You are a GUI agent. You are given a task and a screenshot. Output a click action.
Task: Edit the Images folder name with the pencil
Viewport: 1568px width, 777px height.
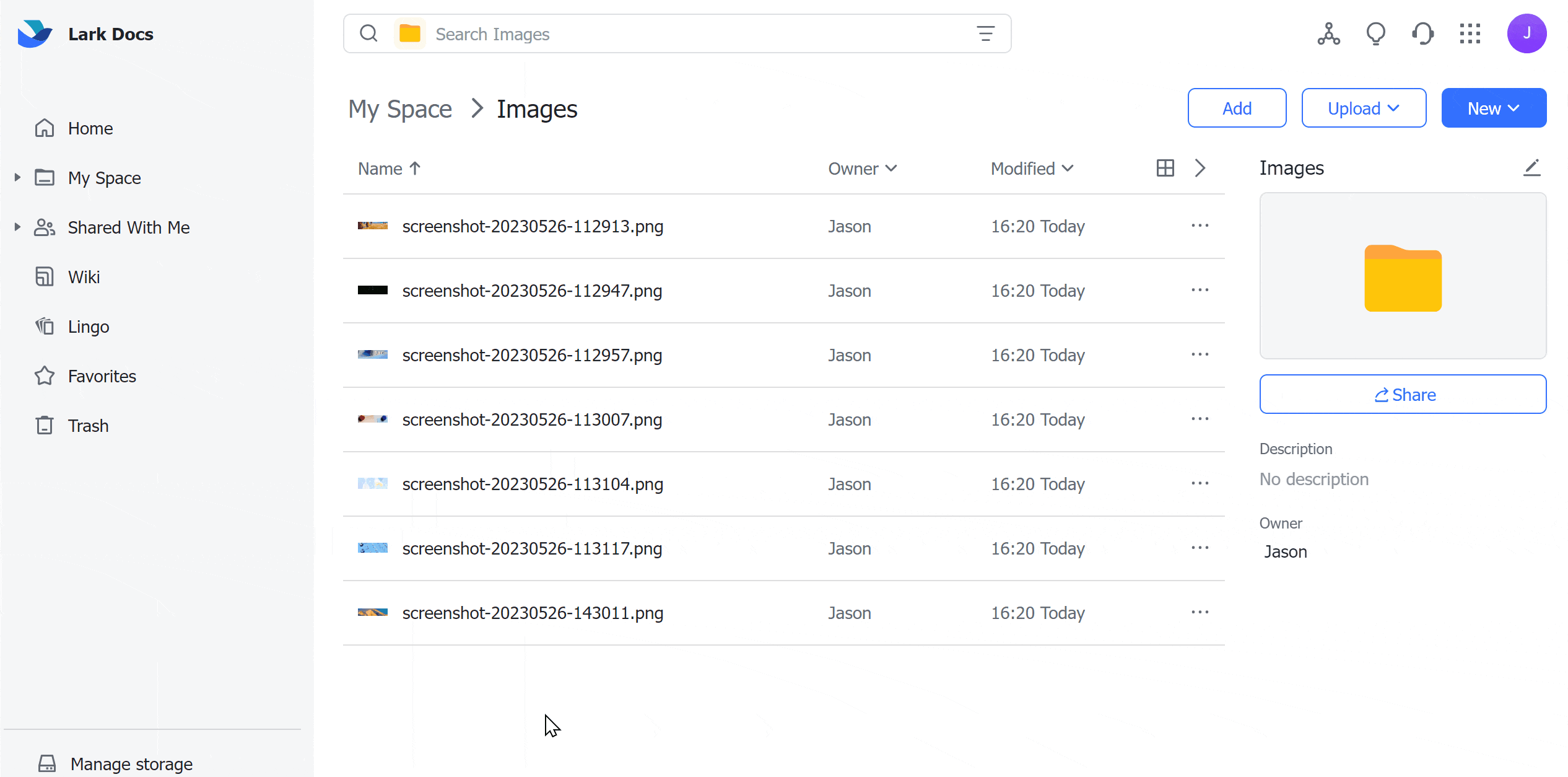point(1532,168)
